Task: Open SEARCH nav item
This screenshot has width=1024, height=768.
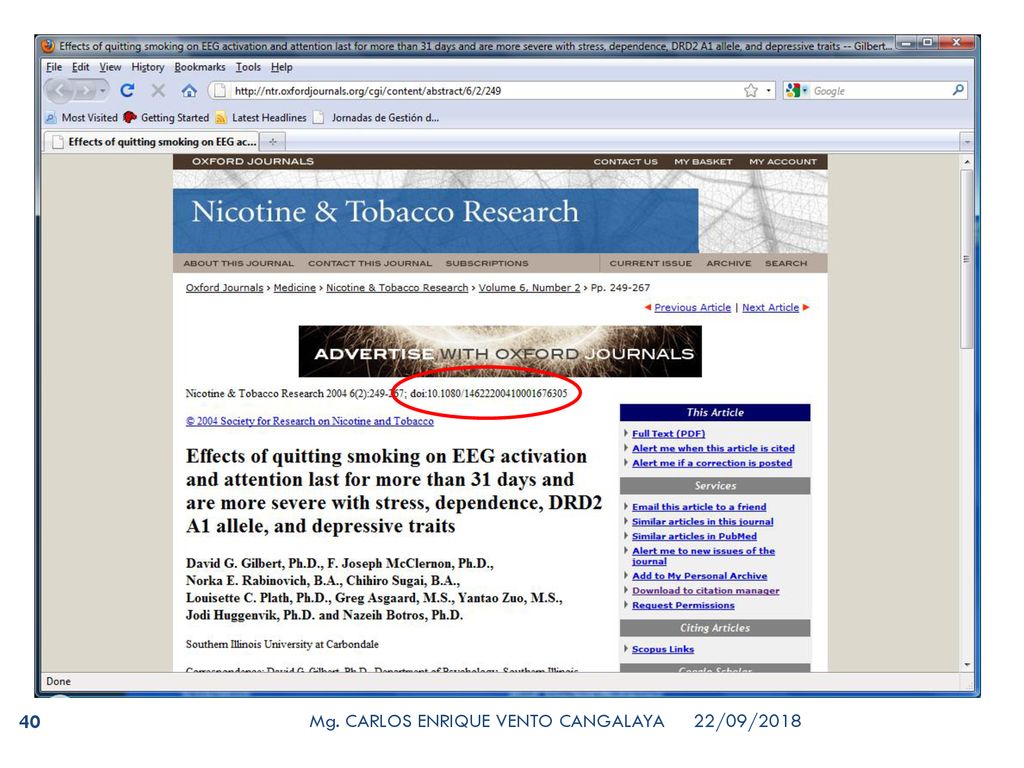Action: [x=786, y=263]
